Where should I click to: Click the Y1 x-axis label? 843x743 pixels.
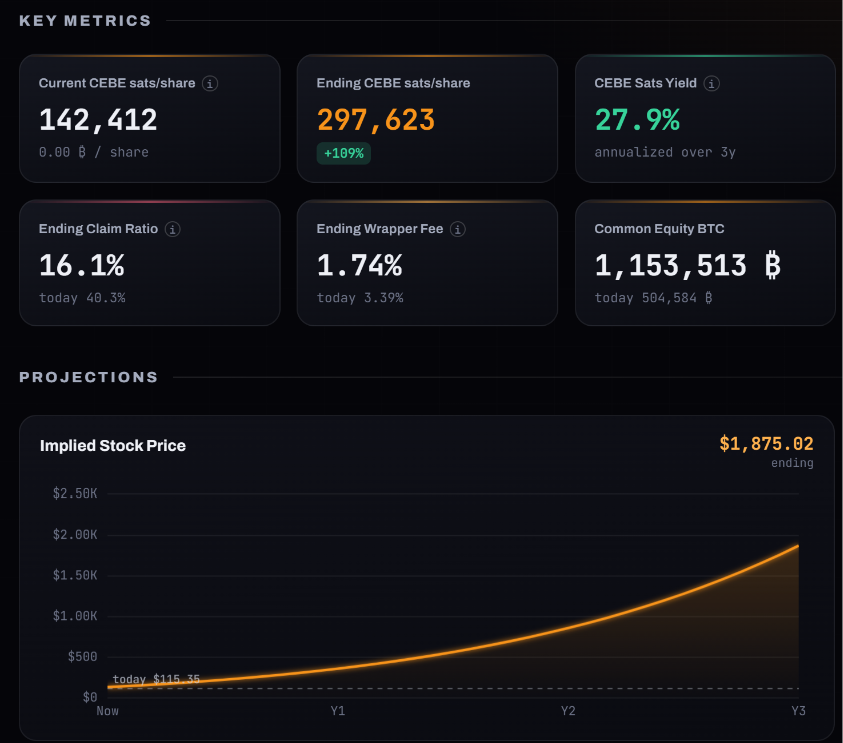point(338,711)
